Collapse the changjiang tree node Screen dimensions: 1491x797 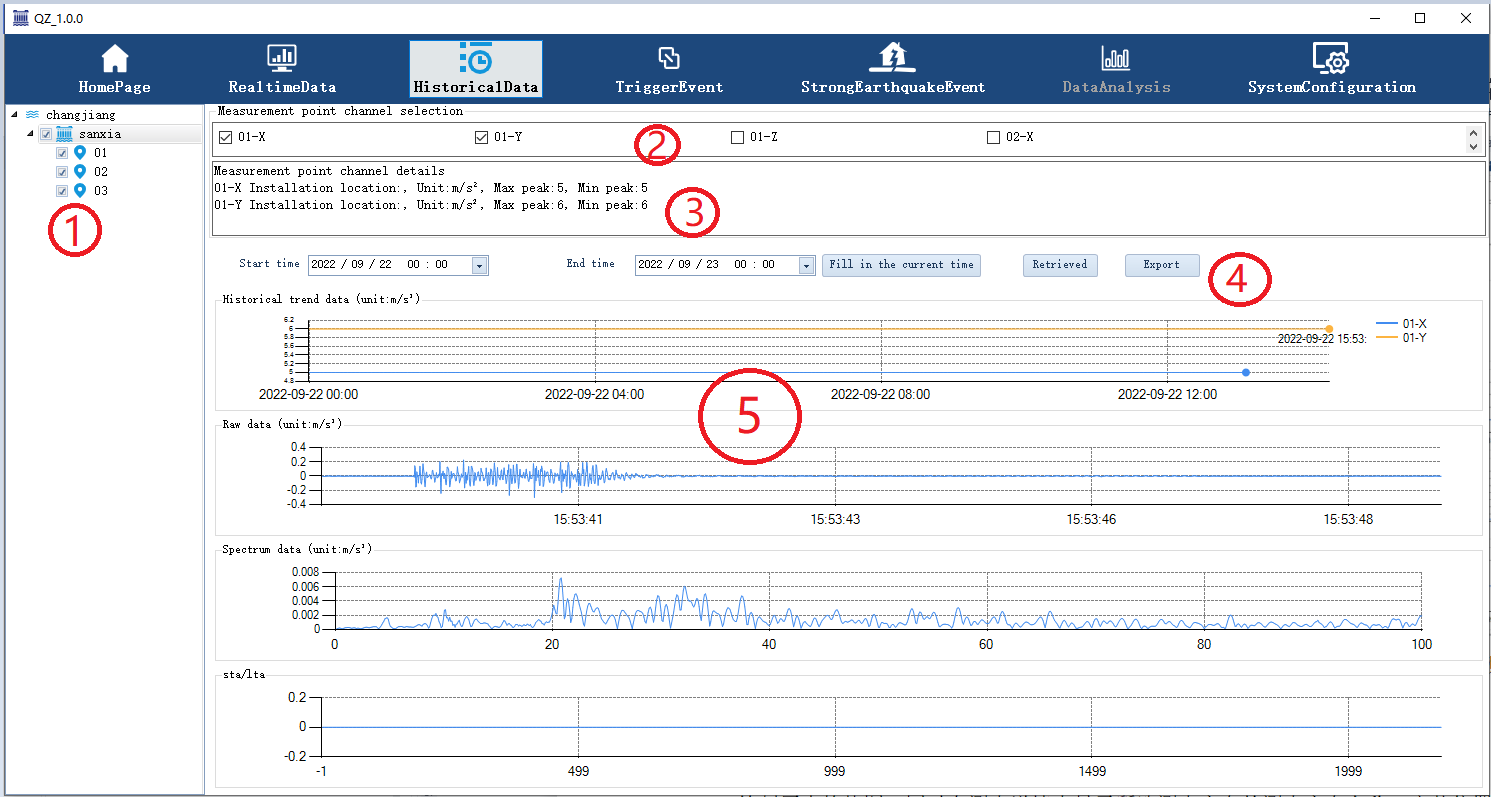15,115
